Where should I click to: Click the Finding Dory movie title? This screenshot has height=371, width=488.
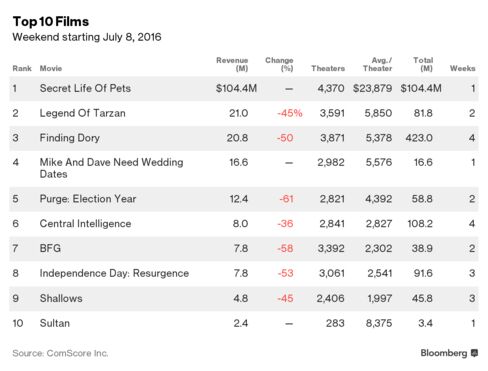pyautogui.click(x=70, y=138)
